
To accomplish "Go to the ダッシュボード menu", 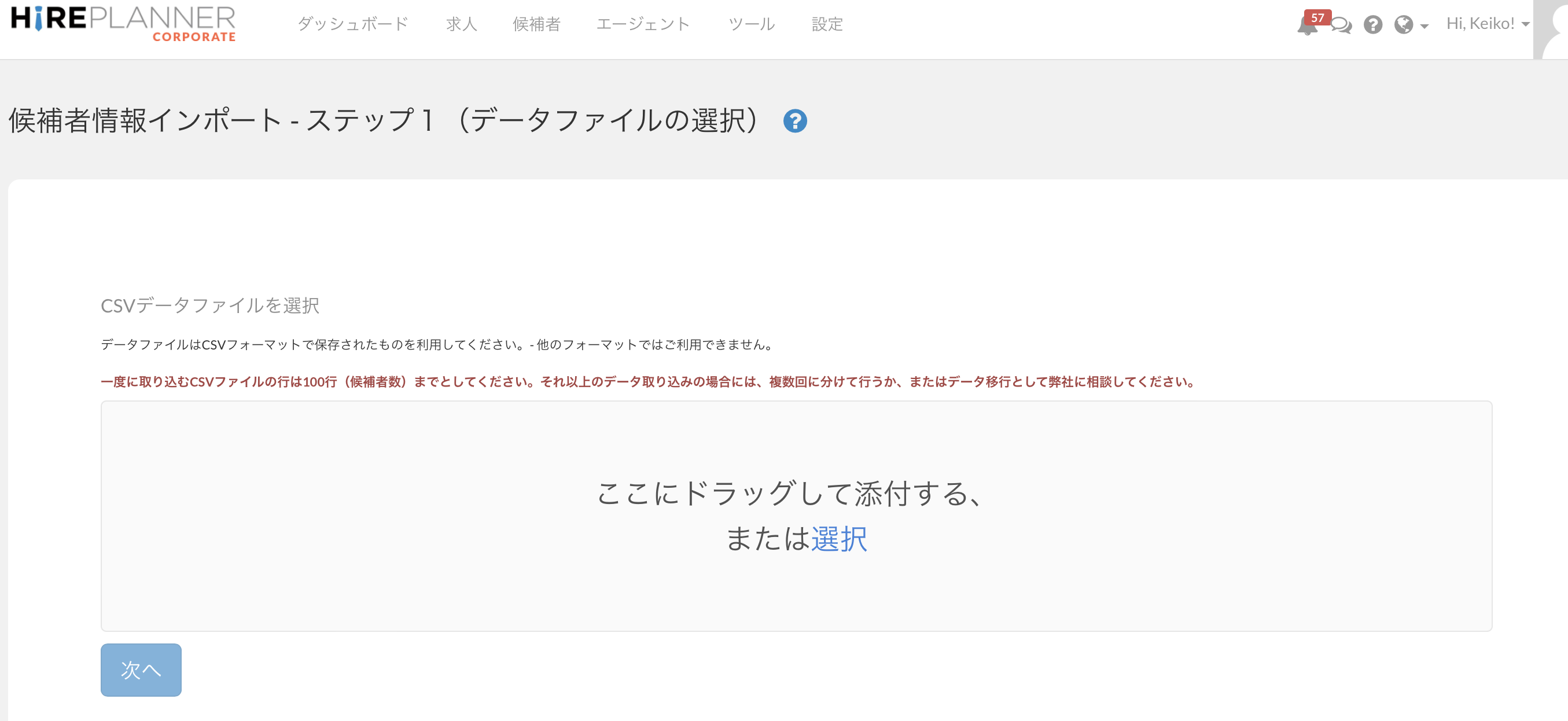I will tap(353, 24).
